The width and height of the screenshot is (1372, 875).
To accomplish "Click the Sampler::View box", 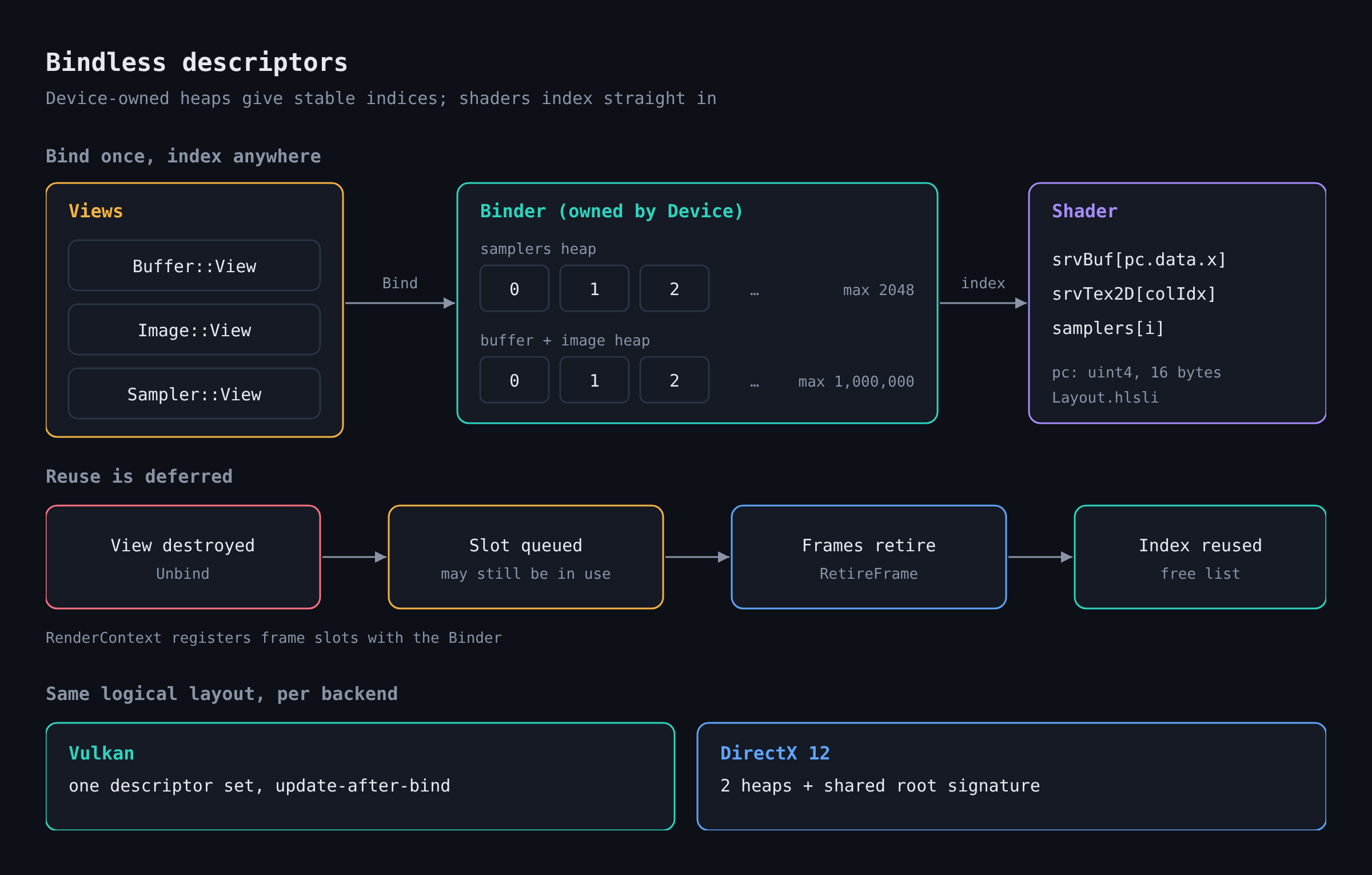I will click(194, 393).
